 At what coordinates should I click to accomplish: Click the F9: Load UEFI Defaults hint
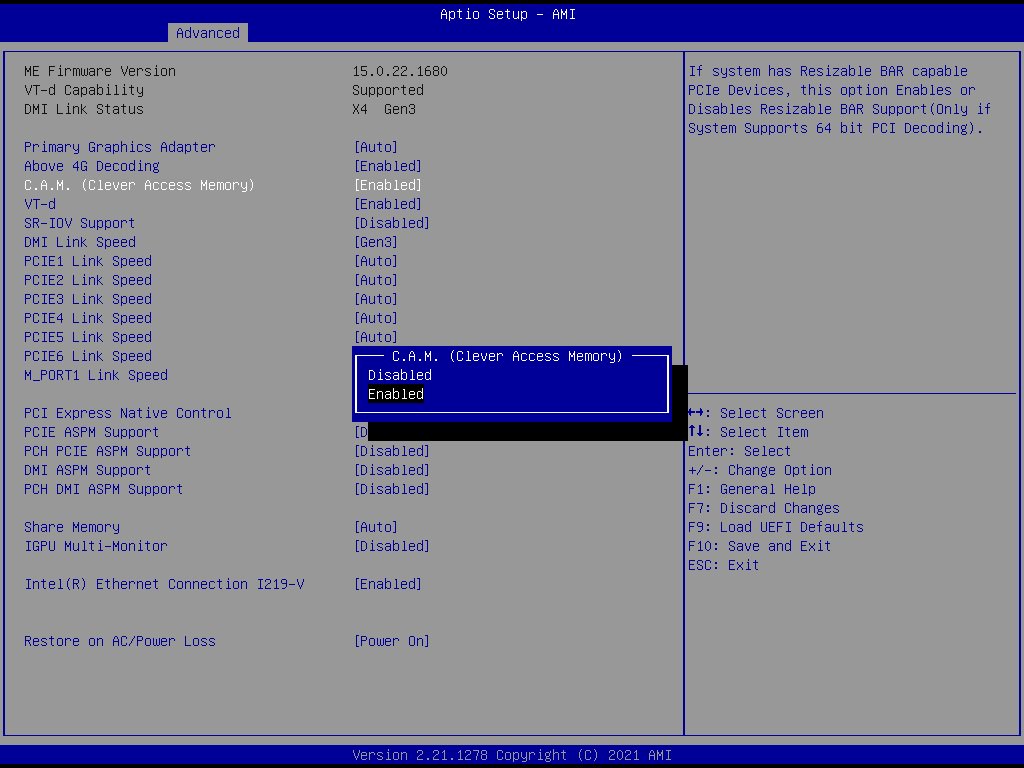point(775,527)
